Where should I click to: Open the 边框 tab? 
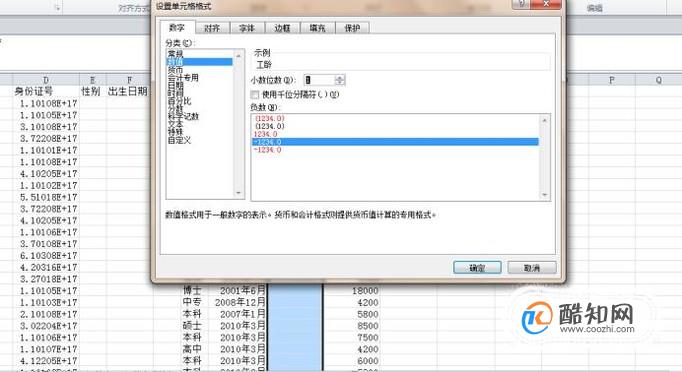click(282, 28)
